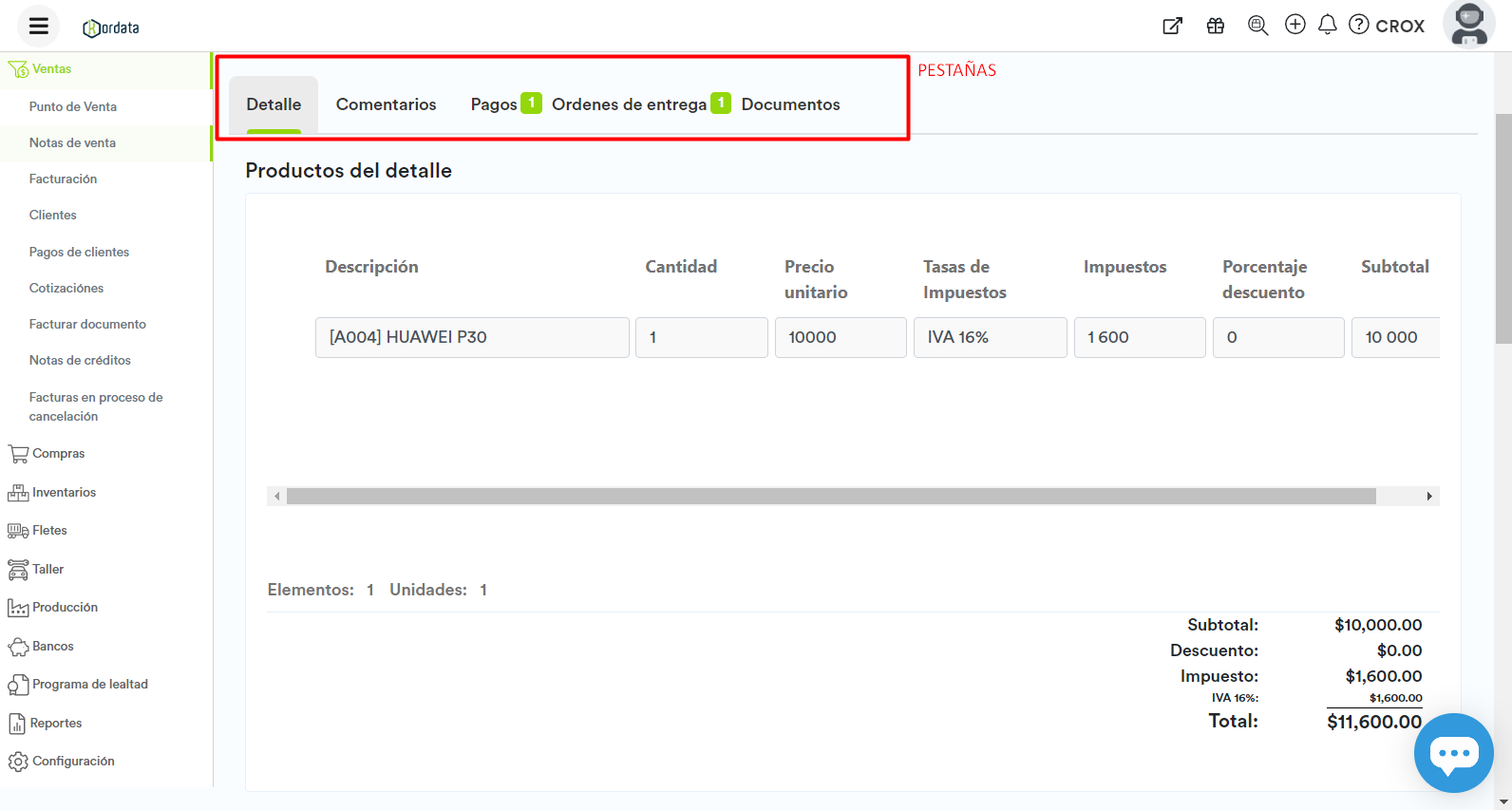The width and height of the screenshot is (1512, 810).
Task: Open the gift icon in top bar
Action: [1216, 26]
